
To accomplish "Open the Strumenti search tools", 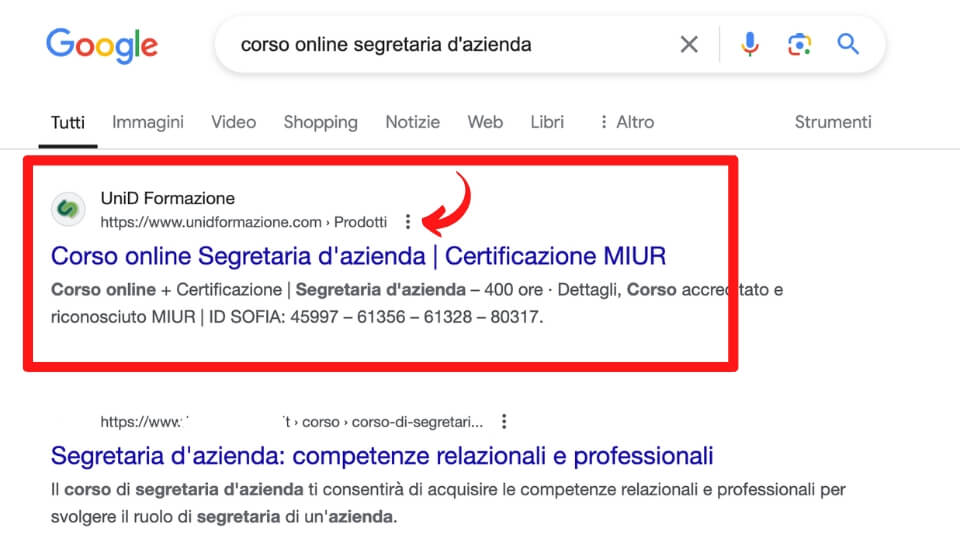I will point(833,122).
